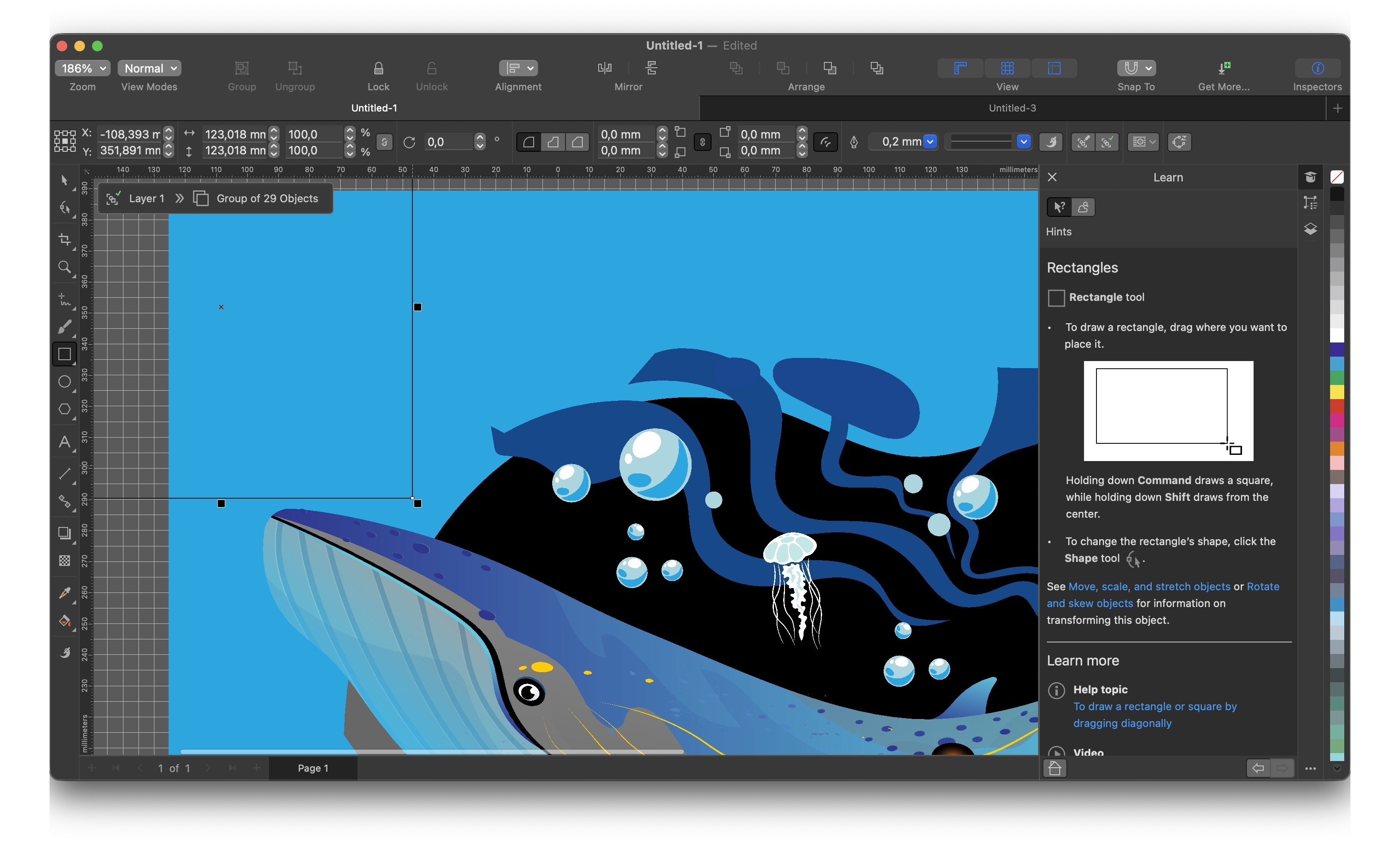
Task: Click the Lock toolbar icon
Action: tap(378, 69)
